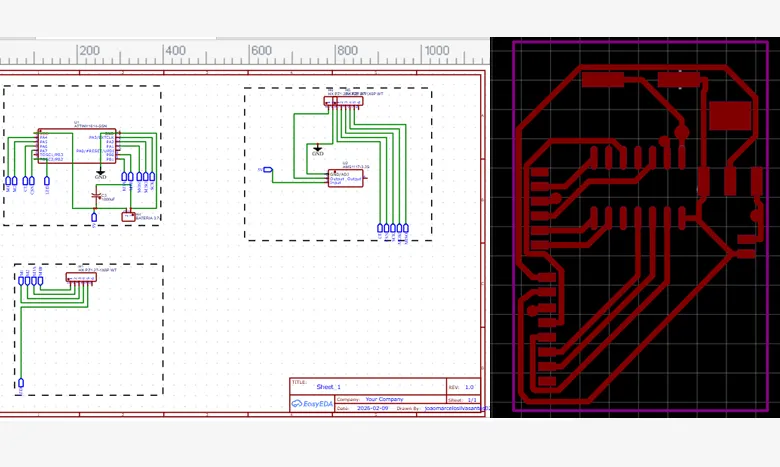This screenshot has height=467, width=780.
Task: Click the GND symbol below U1
Action: tap(100, 174)
